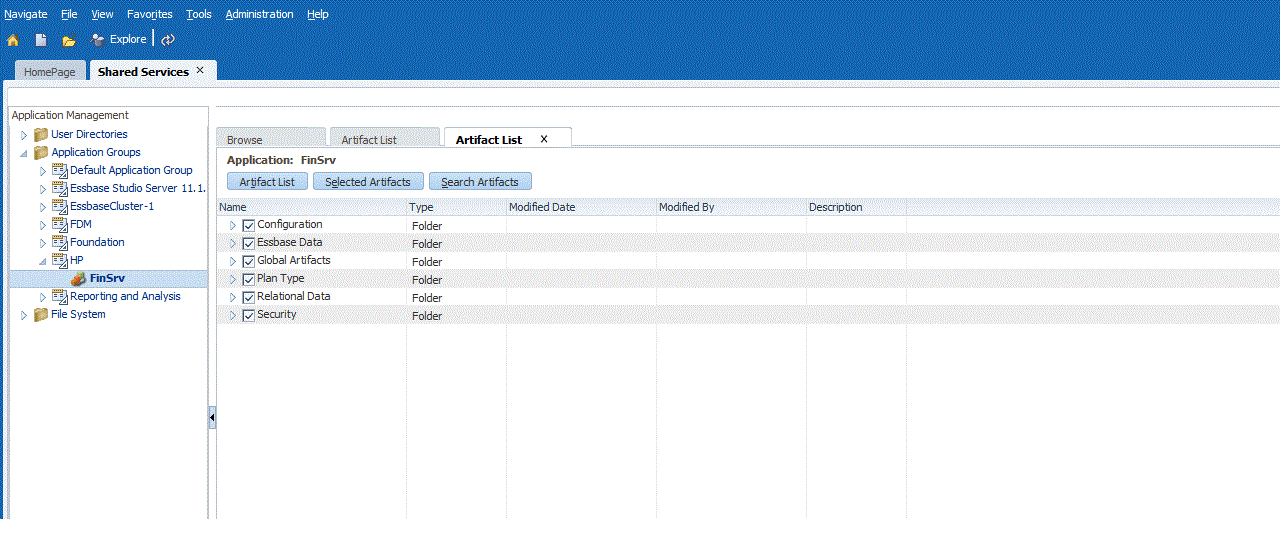The image size is (1280, 540).
Task: Click the FinSrv application icon
Action: [x=78, y=279]
